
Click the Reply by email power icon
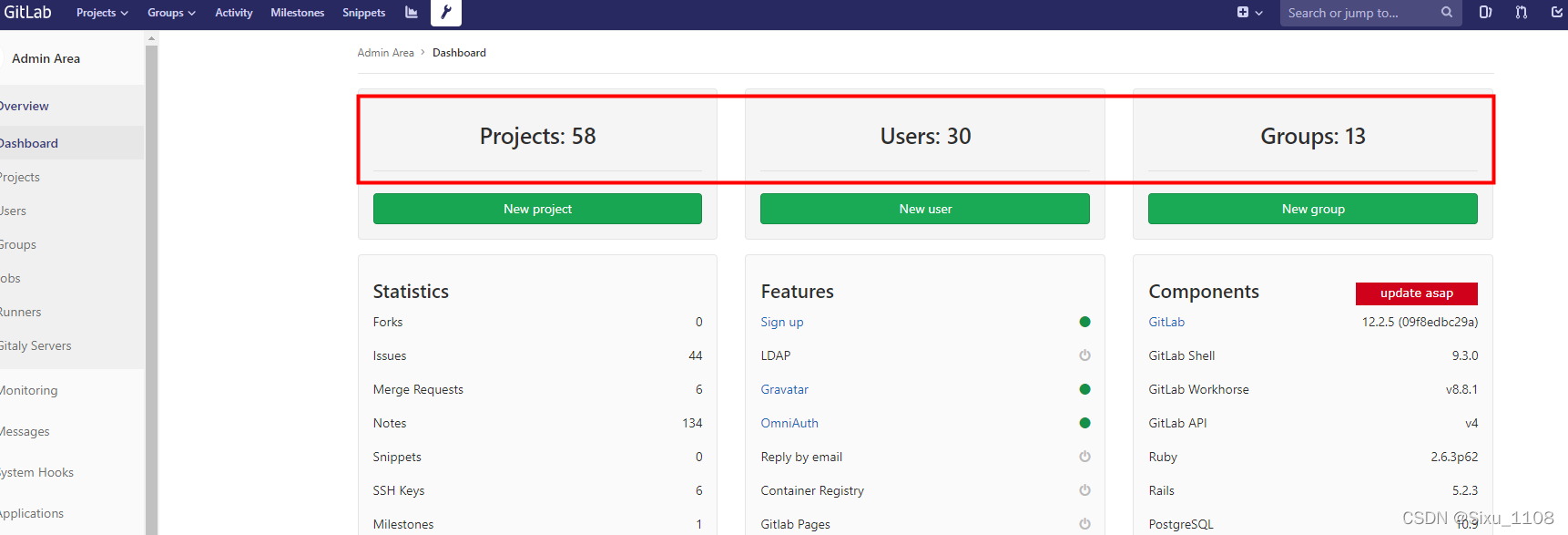click(x=1084, y=457)
